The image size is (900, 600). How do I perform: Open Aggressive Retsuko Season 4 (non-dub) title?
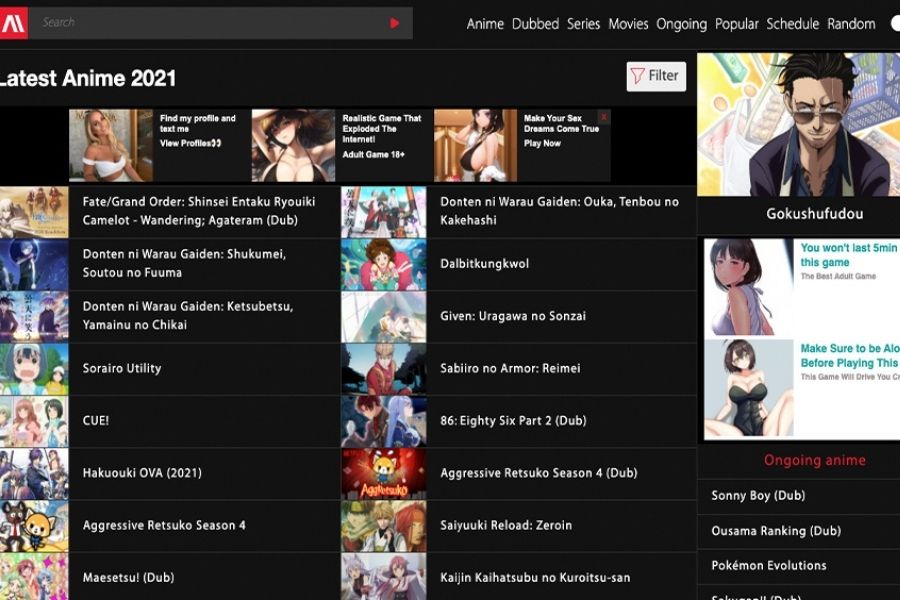pyautogui.click(x=164, y=525)
